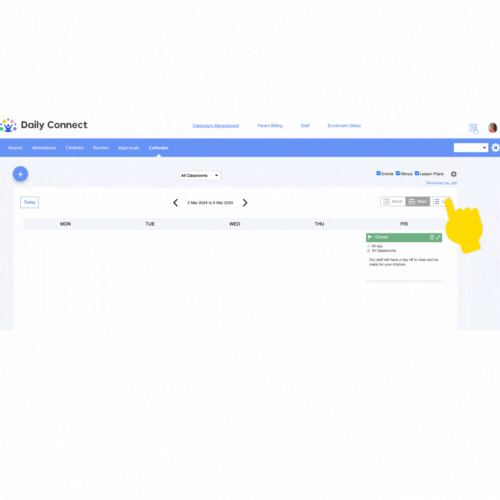Click the week date range label
The image size is (500, 500).
210,203
